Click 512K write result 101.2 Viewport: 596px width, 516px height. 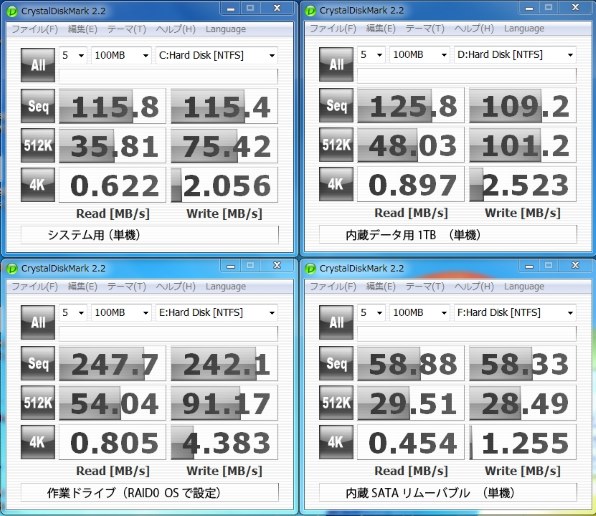[523, 145]
